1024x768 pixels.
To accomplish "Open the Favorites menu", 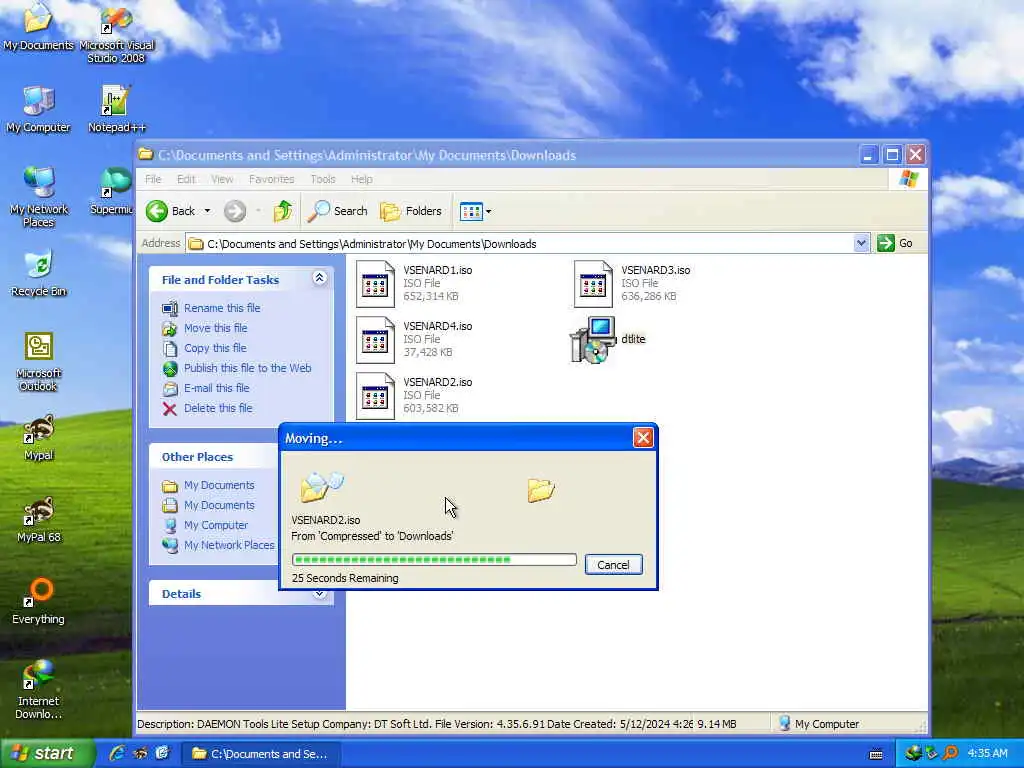I will click(x=272, y=179).
